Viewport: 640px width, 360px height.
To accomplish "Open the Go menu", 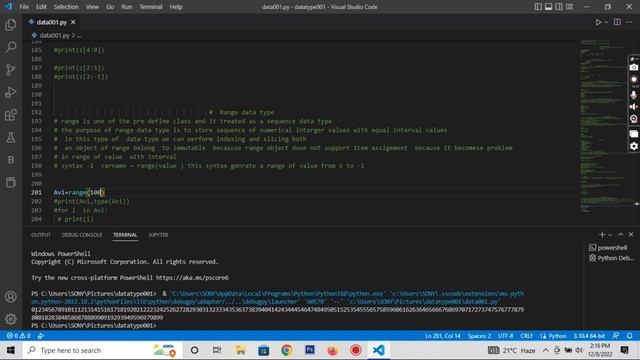I will [x=110, y=7].
